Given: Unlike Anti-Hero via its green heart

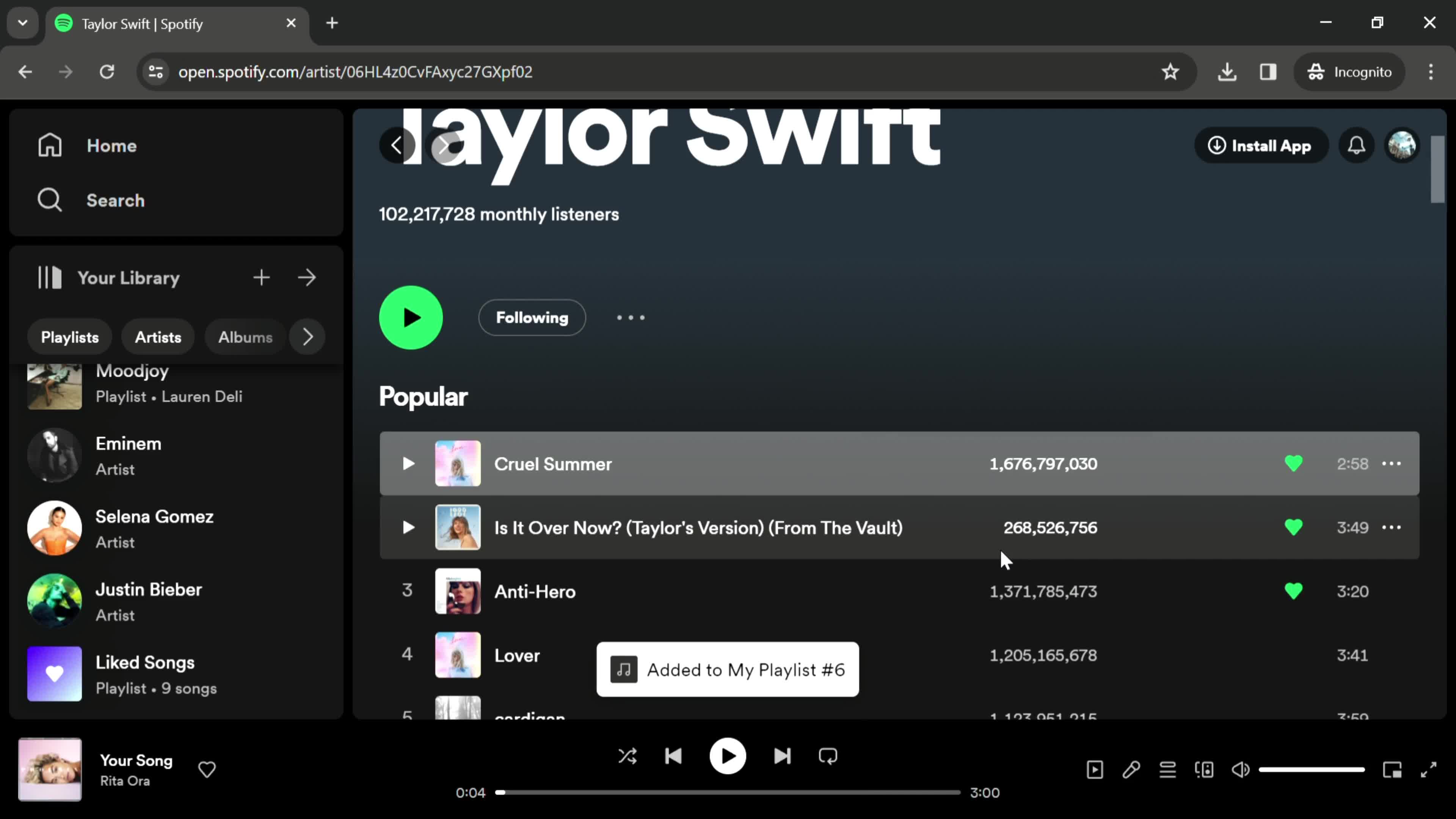Looking at the screenshot, I should click(x=1293, y=592).
